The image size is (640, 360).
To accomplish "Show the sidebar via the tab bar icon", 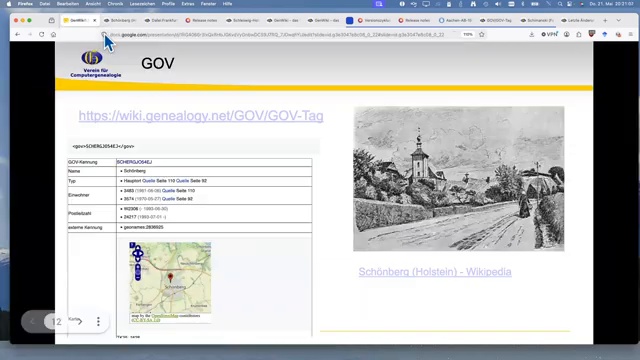I will click(51, 20).
